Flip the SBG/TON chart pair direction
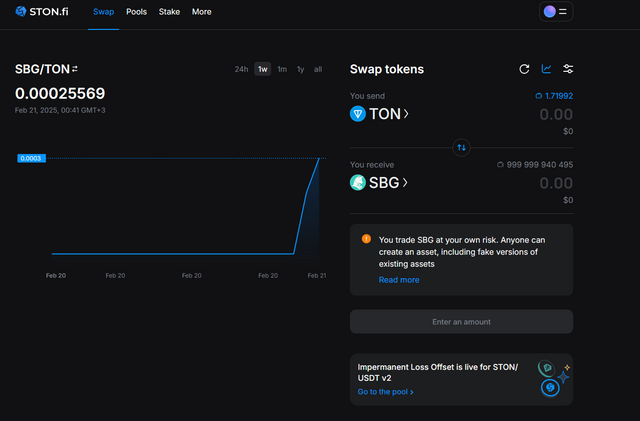This screenshot has height=421, width=640. pos(75,69)
